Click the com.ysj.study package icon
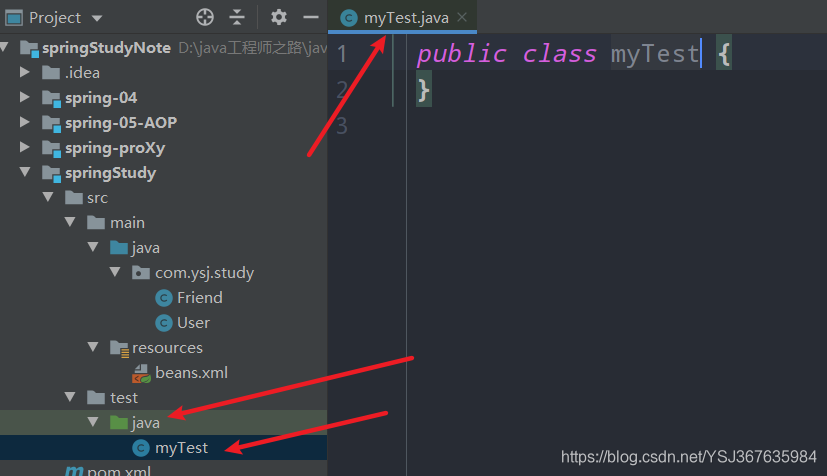The width and height of the screenshot is (827, 476). pyautogui.click(x=141, y=273)
